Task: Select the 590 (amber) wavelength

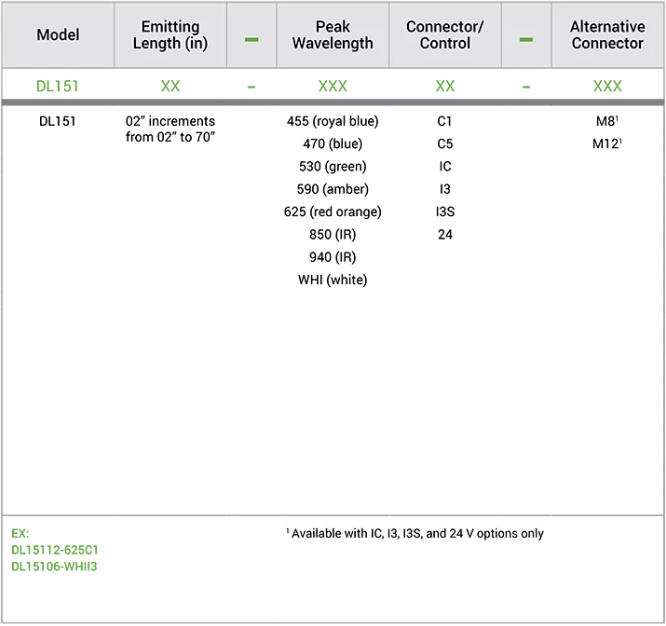Action: pyautogui.click(x=332, y=189)
